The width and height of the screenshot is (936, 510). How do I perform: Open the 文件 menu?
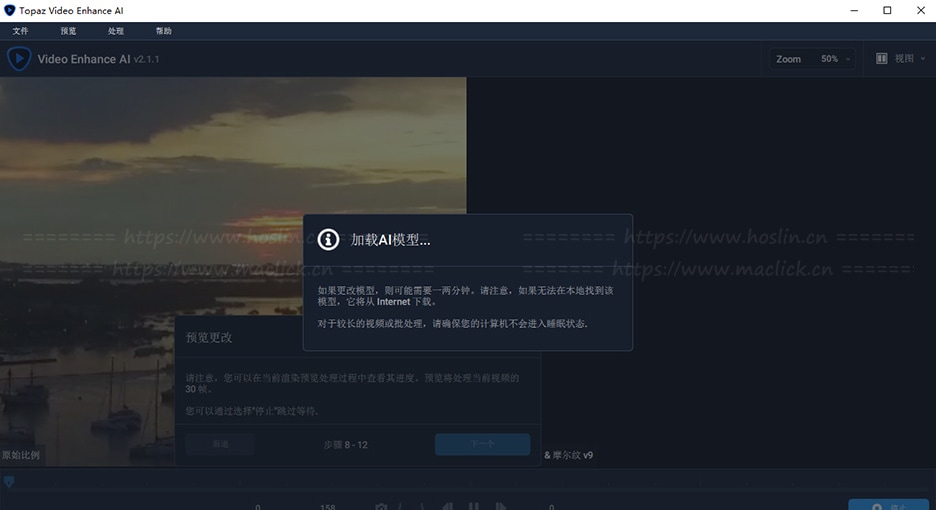(20, 31)
